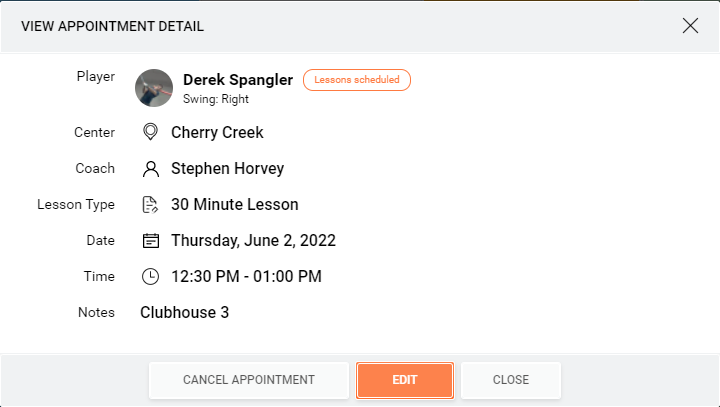Open Derek Spangler's profile photo
This screenshot has height=407, width=720.
(x=154, y=88)
